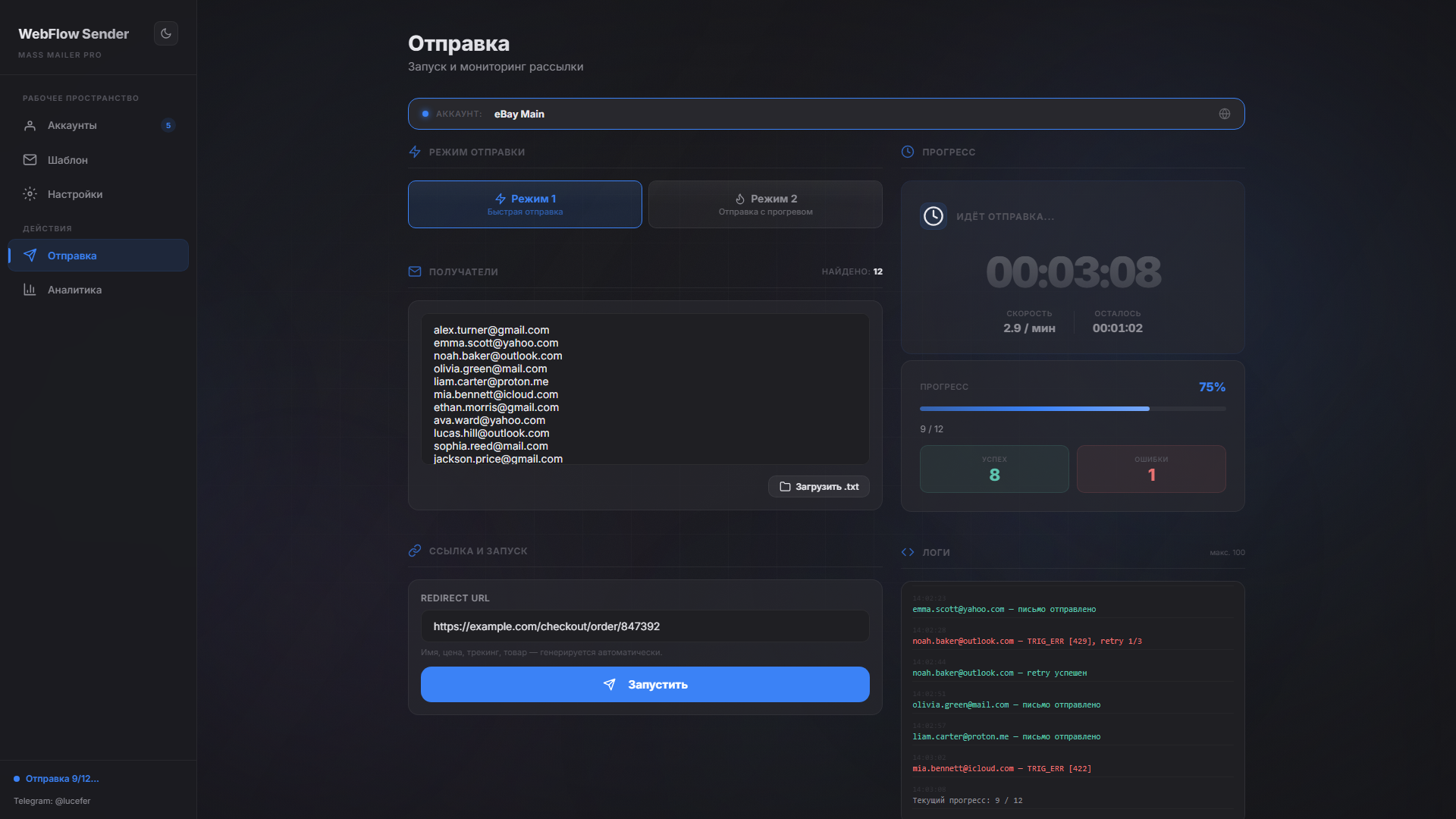This screenshot has width=1456, height=819.
Task: Click inside the recipients email list
Action: (x=645, y=388)
